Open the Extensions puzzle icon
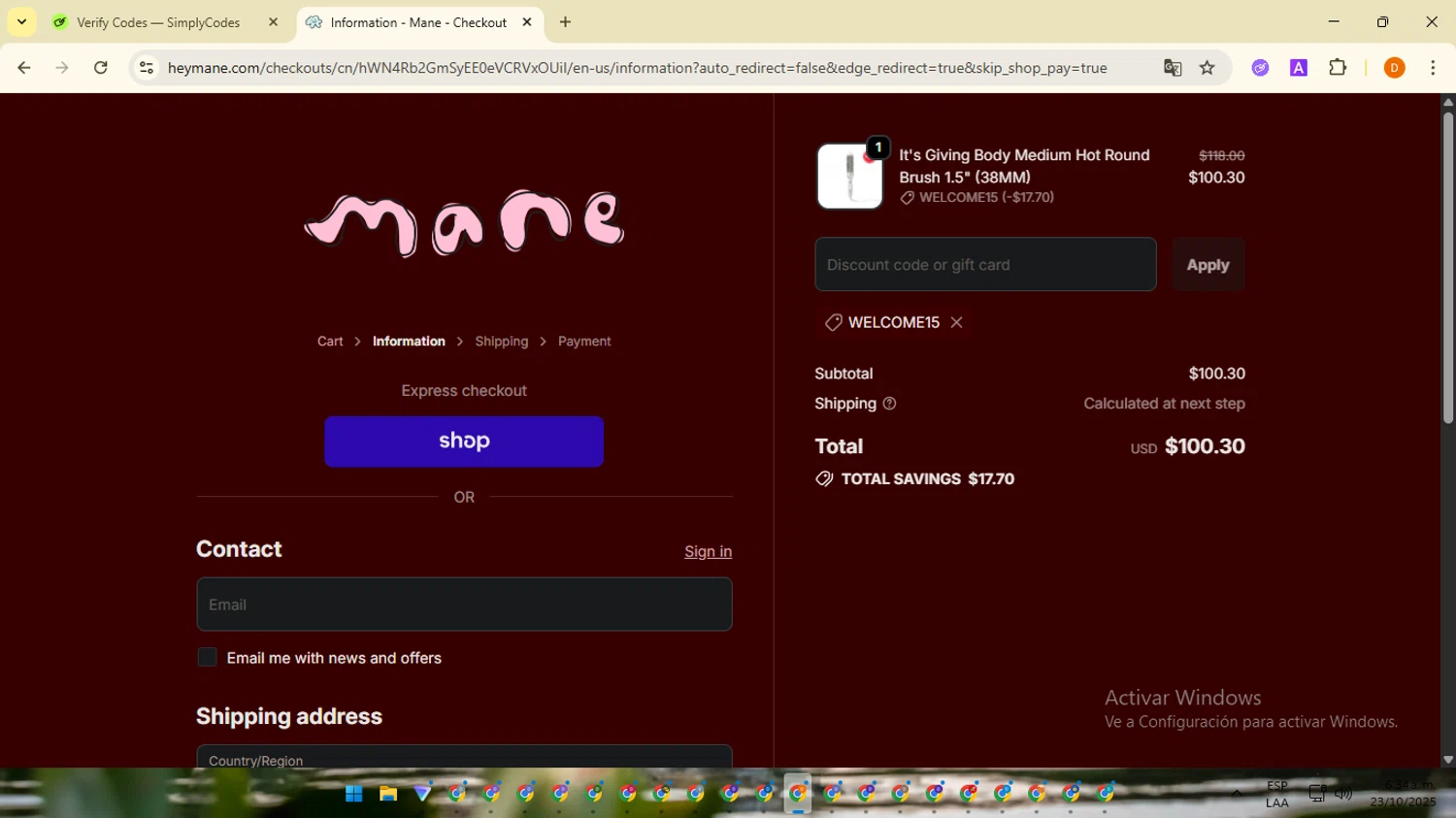This screenshot has width=1456, height=818. (x=1338, y=68)
